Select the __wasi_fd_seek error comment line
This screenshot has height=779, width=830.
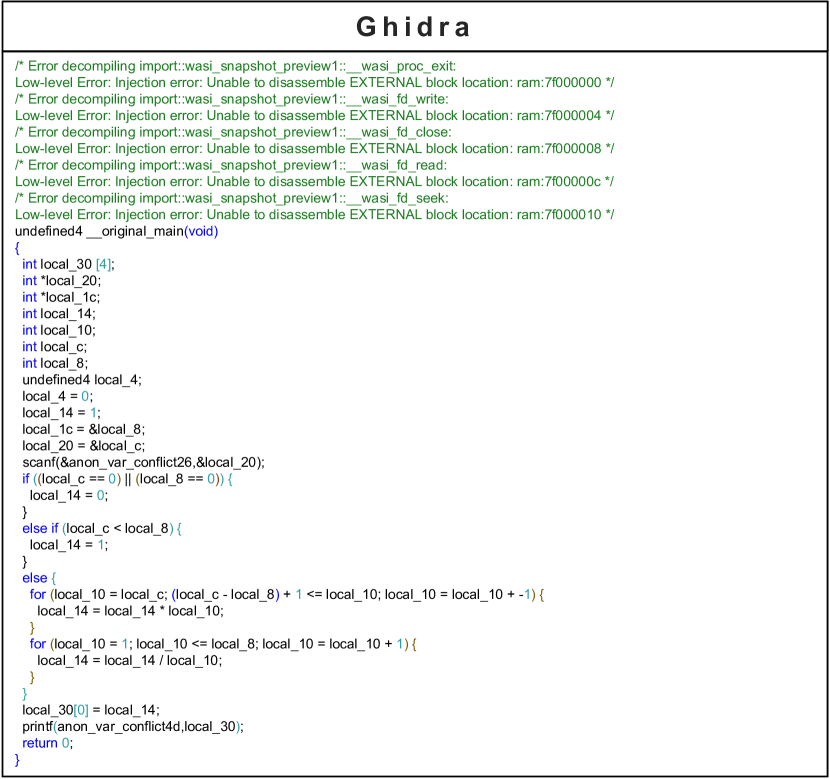pyautogui.click(x=232, y=198)
